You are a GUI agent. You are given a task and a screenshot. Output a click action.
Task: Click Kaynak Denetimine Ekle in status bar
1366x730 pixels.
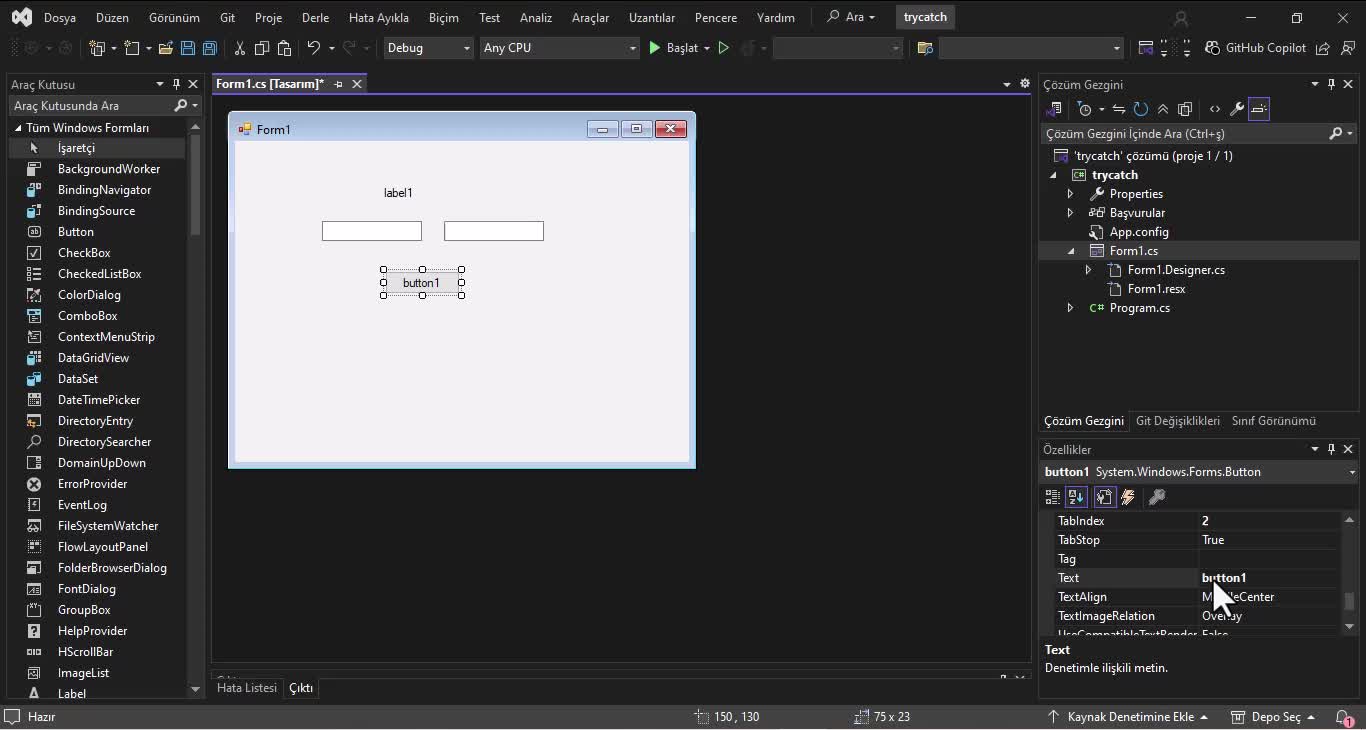[1129, 717]
